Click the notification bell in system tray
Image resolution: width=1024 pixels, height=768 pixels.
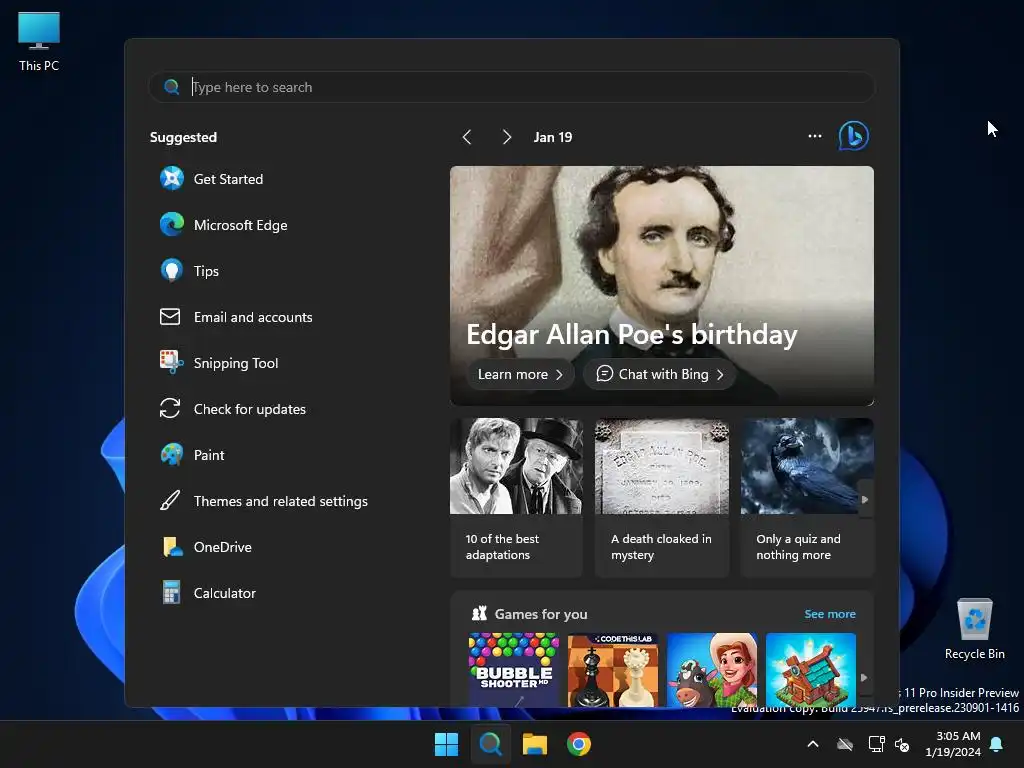pos(997,744)
